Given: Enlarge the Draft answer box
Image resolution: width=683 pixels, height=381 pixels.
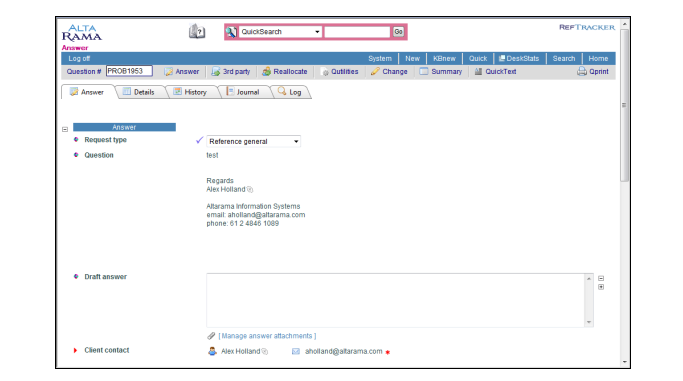Looking at the screenshot, I should tap(601, 287).
